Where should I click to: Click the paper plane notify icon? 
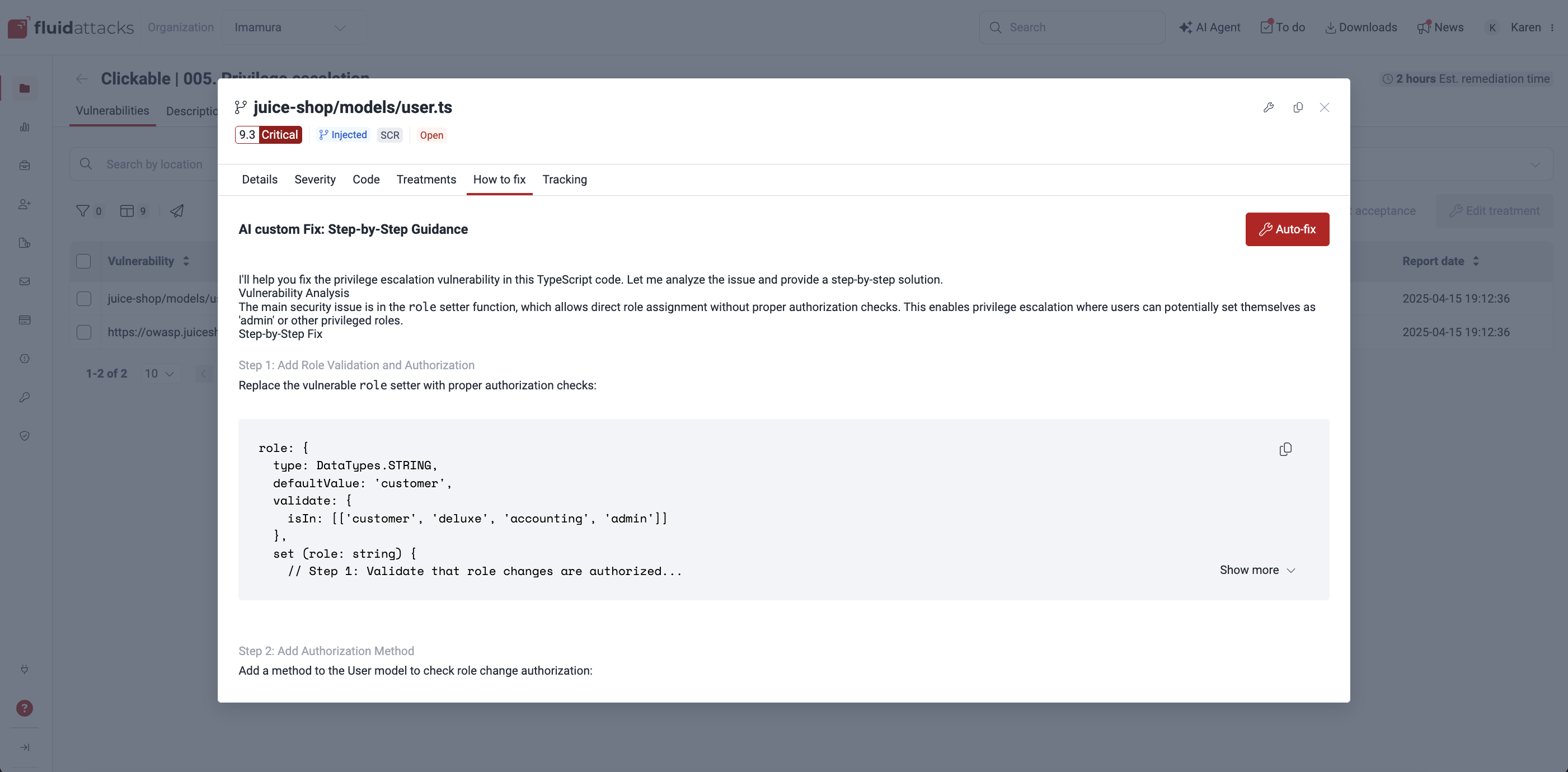click(x=176, y=210)
